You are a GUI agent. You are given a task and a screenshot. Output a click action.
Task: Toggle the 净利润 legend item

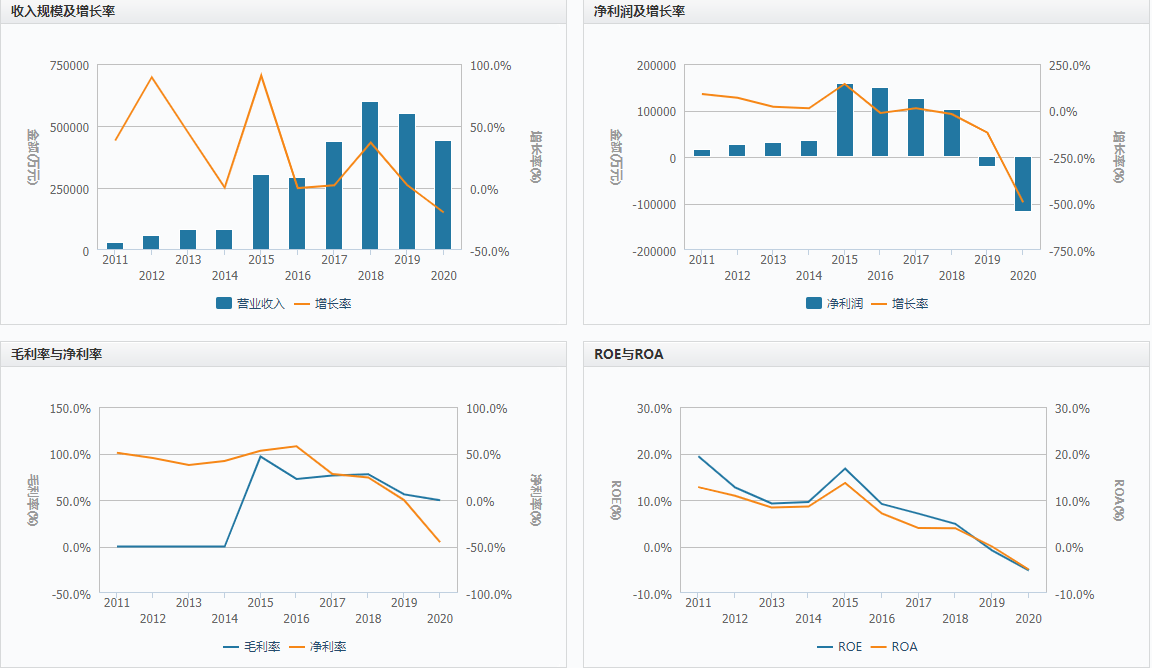835,304
